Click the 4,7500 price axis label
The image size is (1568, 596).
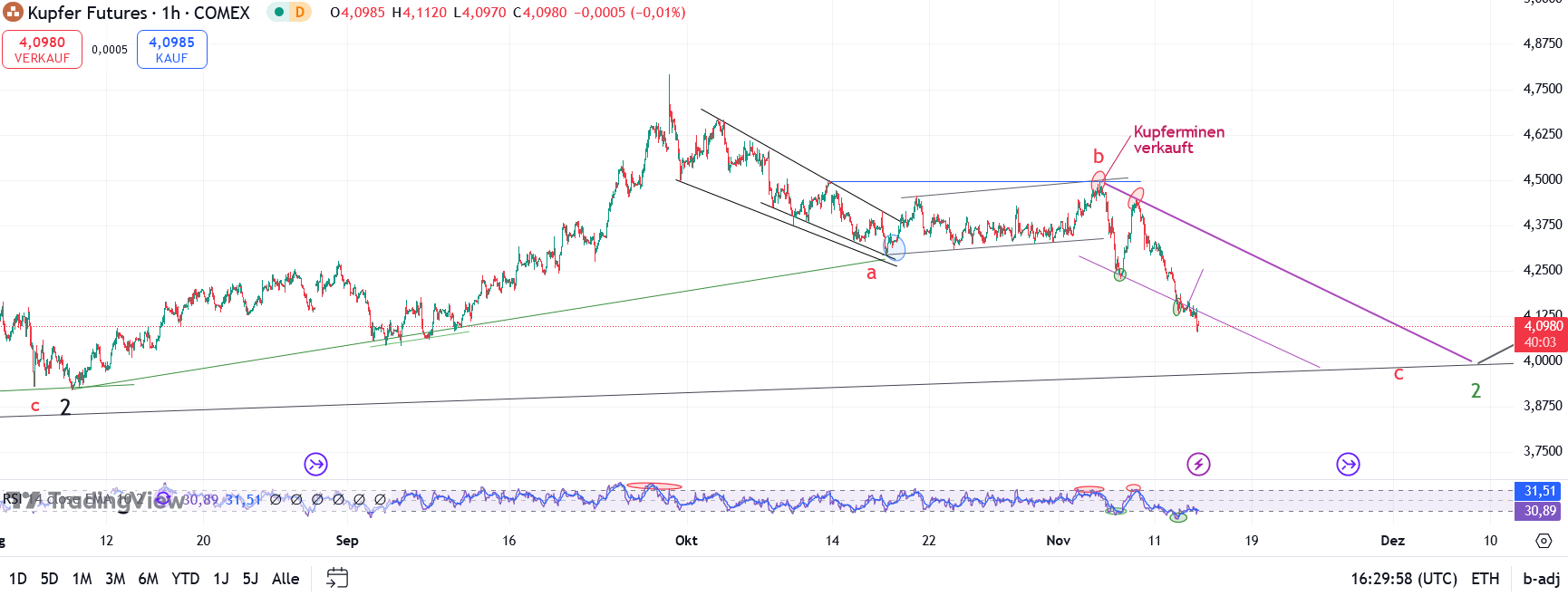pos(1543,89)
